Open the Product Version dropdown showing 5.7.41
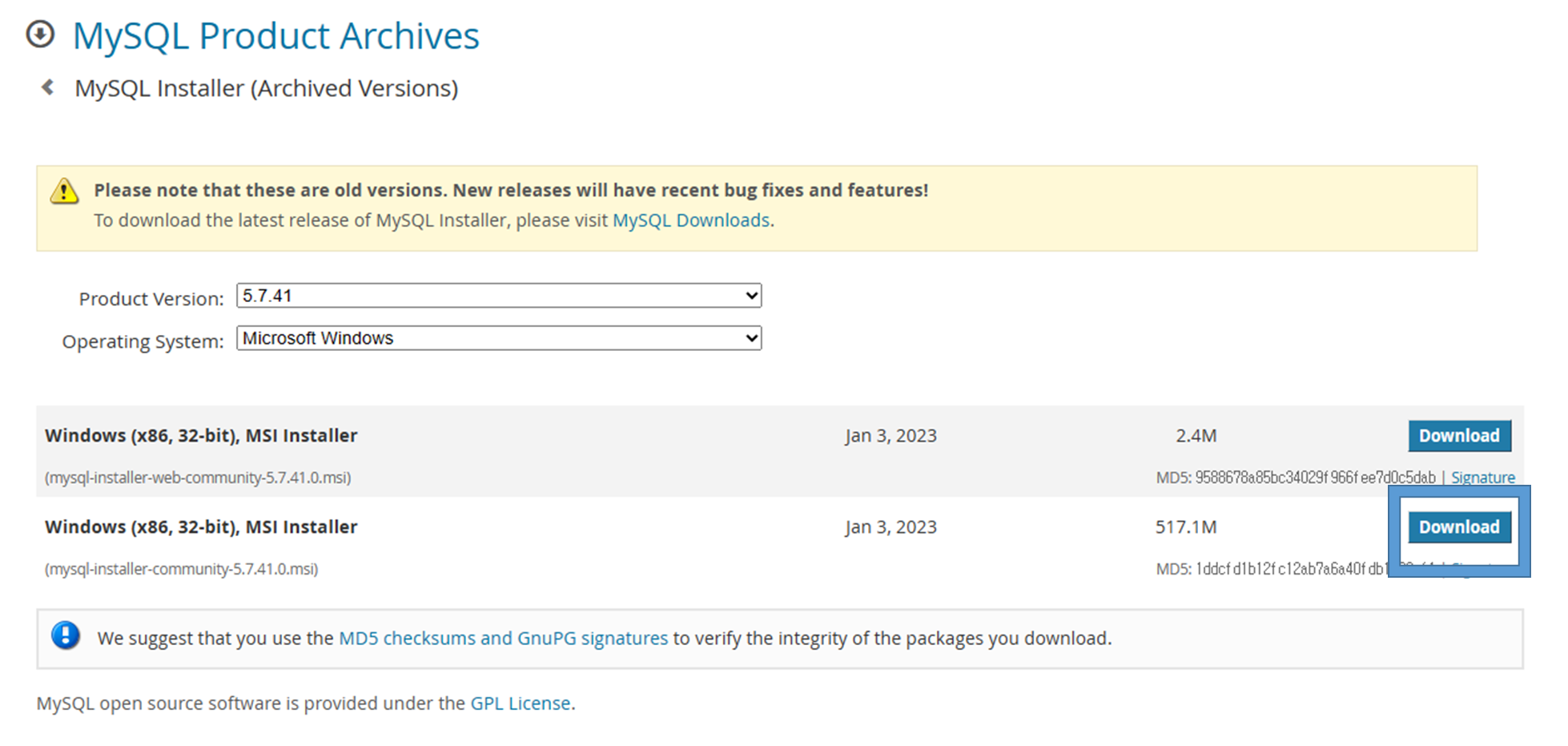 pyautogui.click(x=499, y=296)
